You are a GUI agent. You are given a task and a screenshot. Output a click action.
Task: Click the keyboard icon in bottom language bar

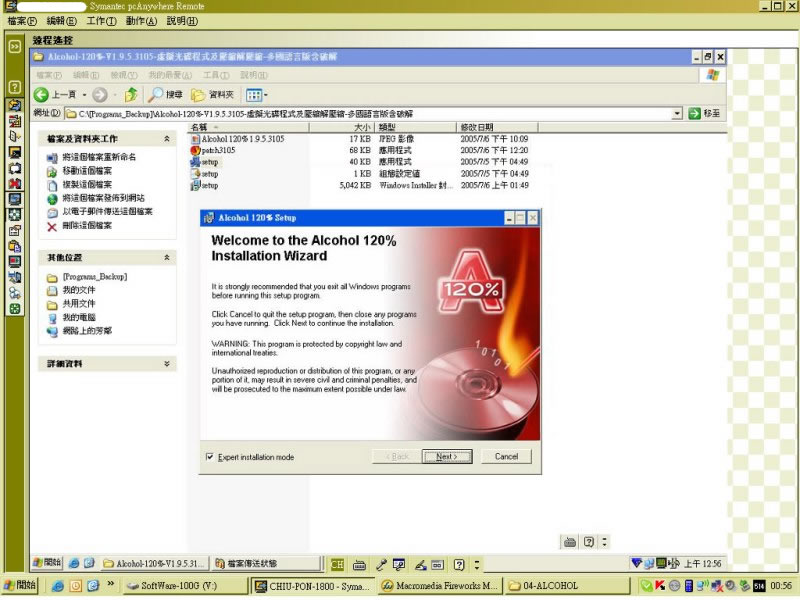(359, 564)
